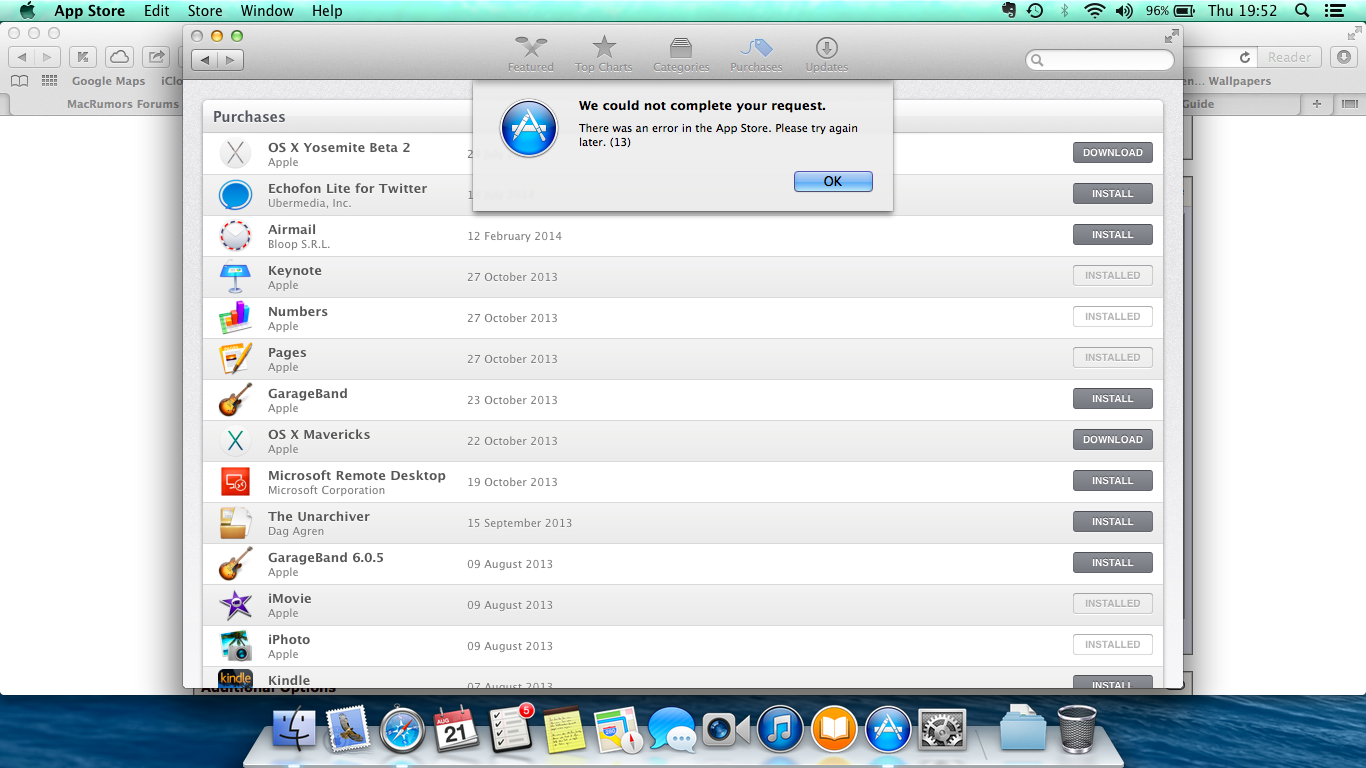
Task: Open Notification Center icon
Action: point(1333,11)
